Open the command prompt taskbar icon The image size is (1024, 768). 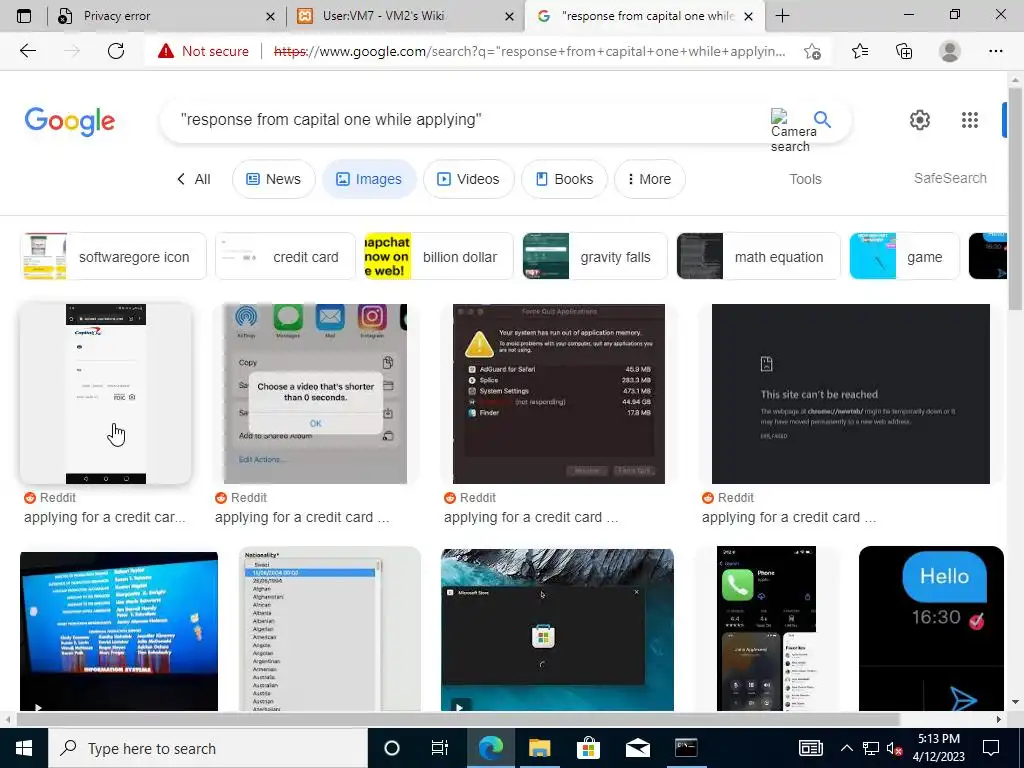[x=686, y=748]
